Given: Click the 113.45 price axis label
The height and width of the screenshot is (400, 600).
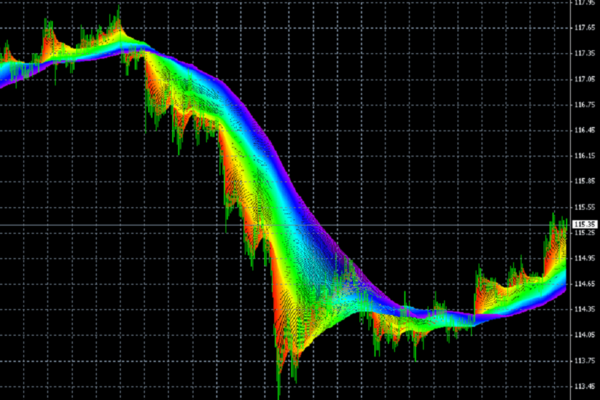Looking at the screenshot, I should (x=585, y=386).
